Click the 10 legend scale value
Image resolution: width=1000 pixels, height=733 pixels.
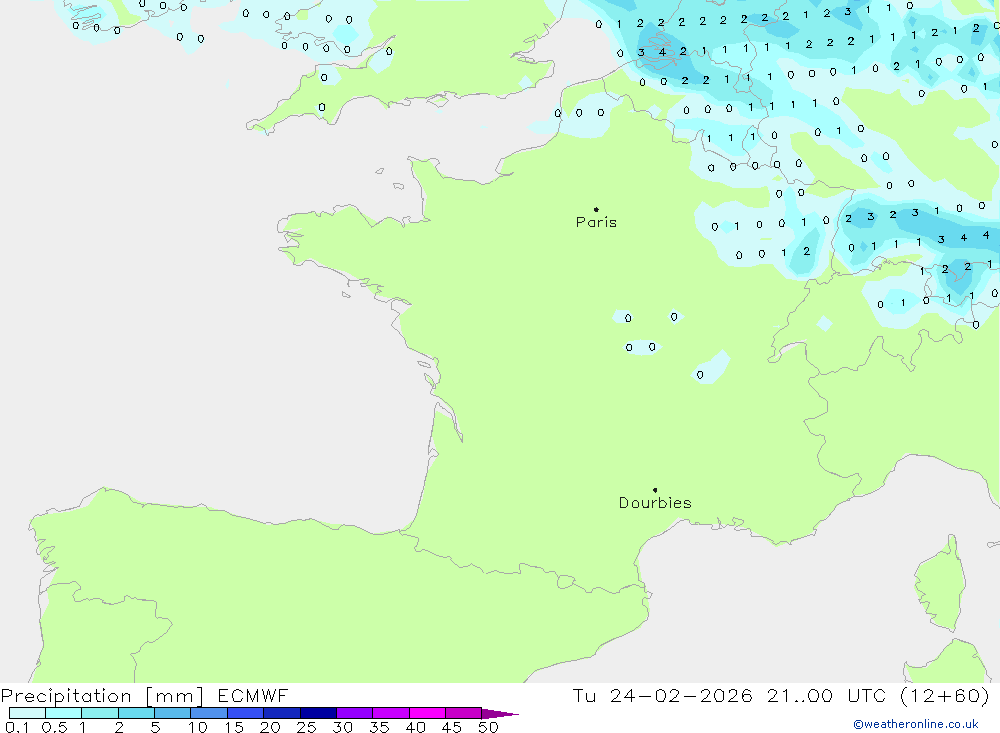coord(197,727)
